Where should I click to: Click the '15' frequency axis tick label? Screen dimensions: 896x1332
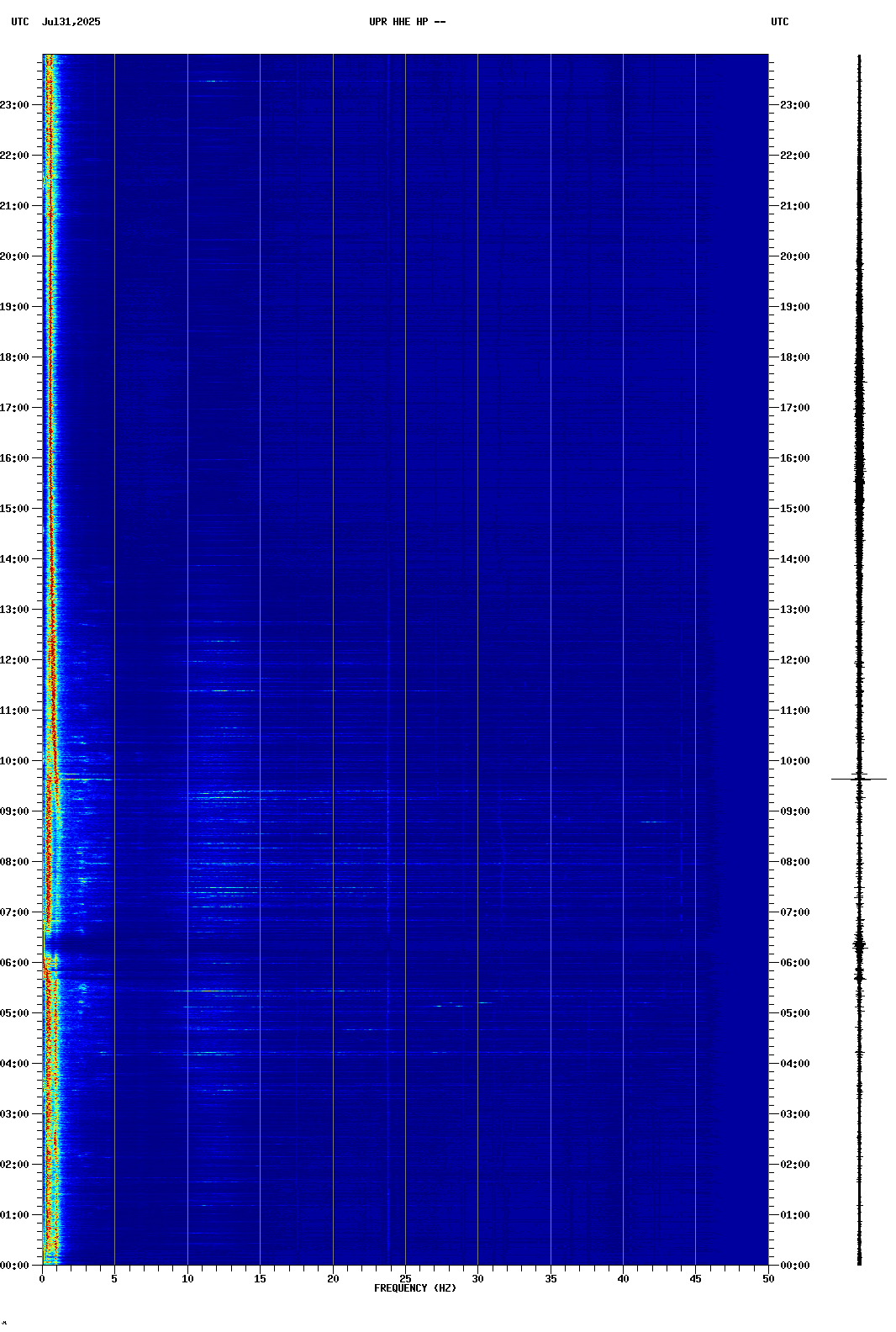click(260, 1279)
